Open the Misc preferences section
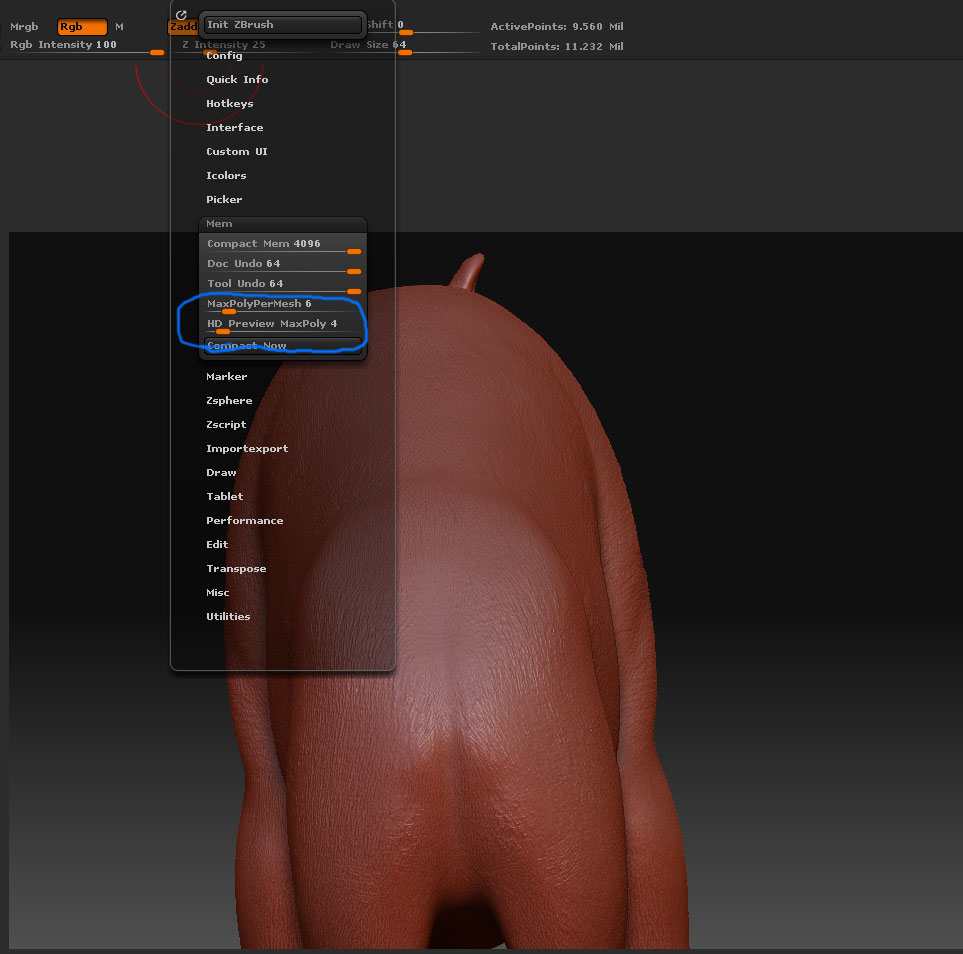 pos(217,592)
